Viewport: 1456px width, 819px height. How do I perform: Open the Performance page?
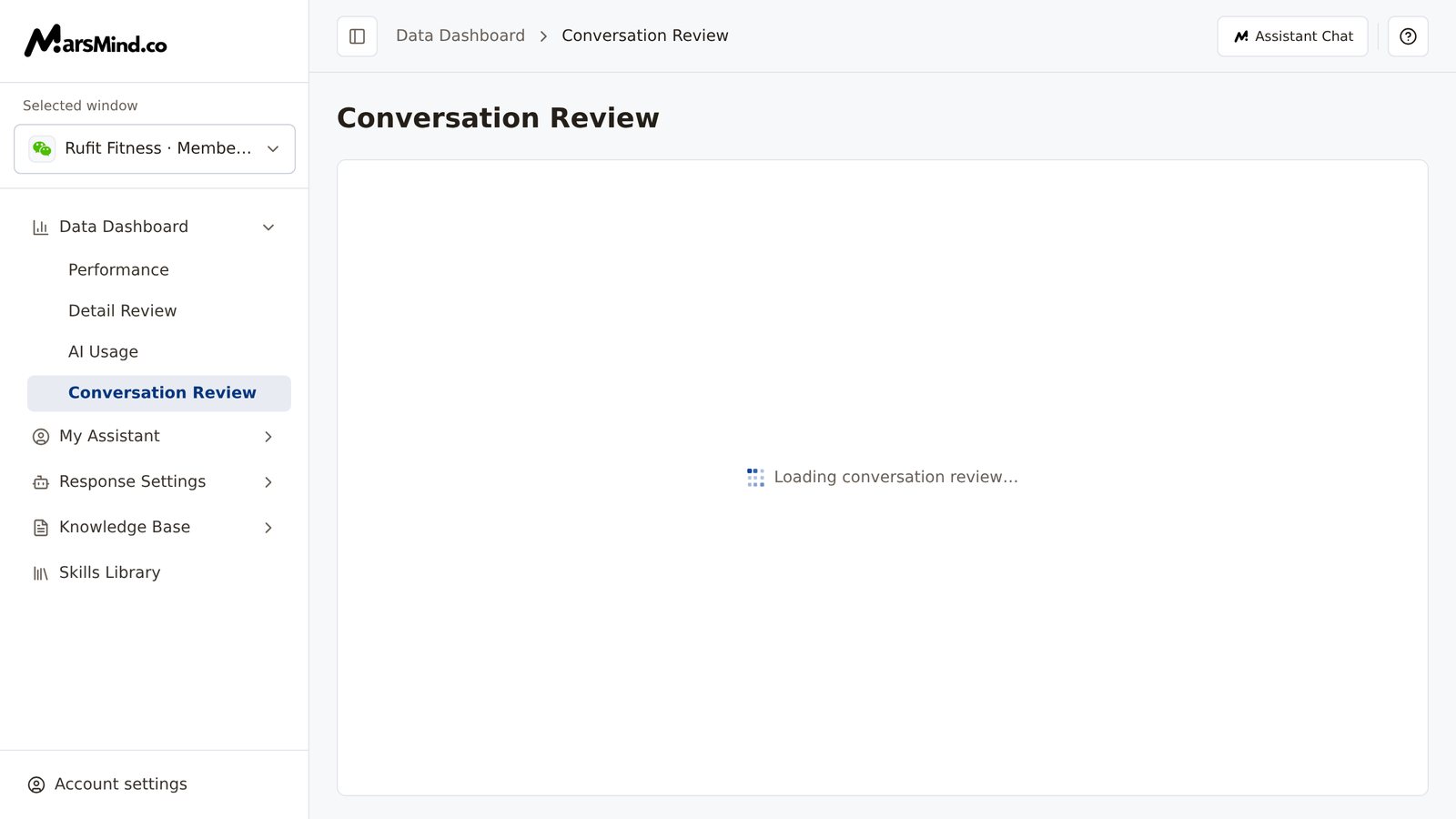(x=159, y=270)
